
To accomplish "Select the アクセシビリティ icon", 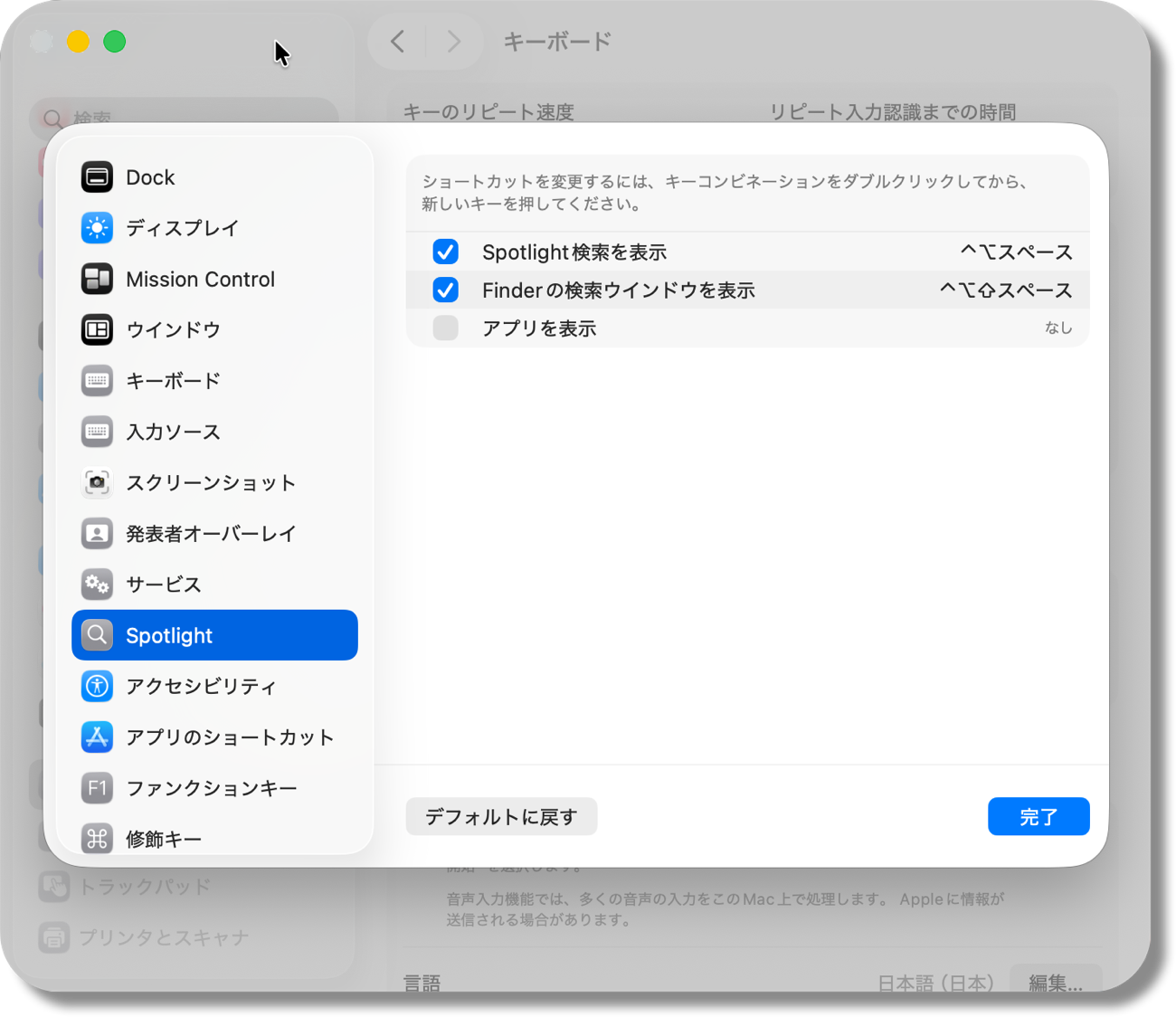I will click(x=97, y=686).
